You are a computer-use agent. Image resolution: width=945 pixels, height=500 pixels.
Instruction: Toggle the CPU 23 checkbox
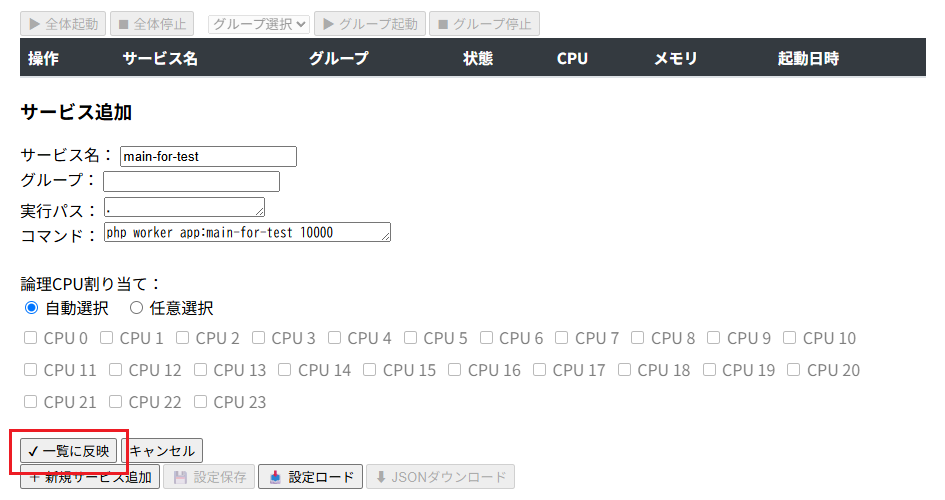pyautogui.click(x=201, y=402)
